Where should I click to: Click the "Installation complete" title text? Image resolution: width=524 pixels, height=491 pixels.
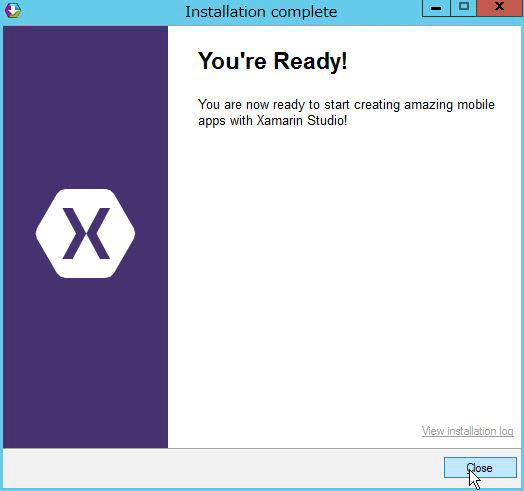(261, 12)
